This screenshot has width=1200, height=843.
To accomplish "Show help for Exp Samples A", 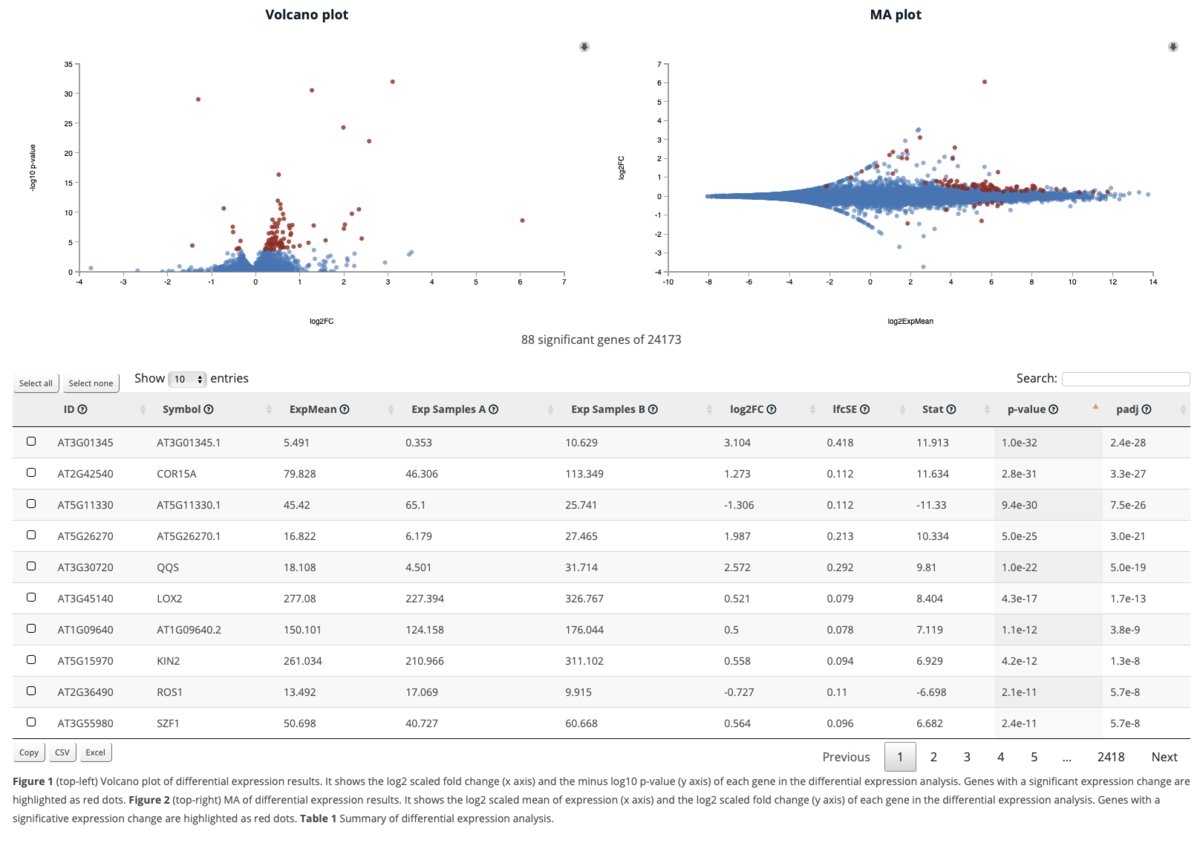I will coord(494,410).
